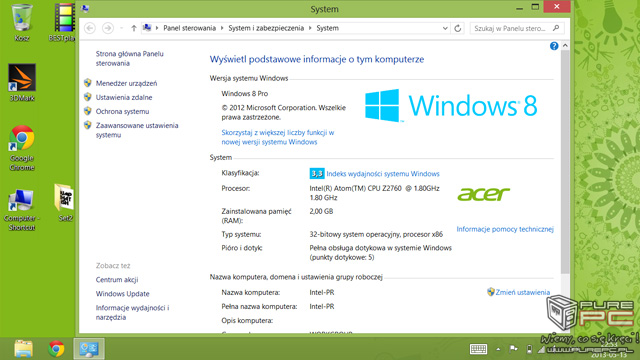Click the Pełna obsługa dotykowa text

click(x=380, y=253)
